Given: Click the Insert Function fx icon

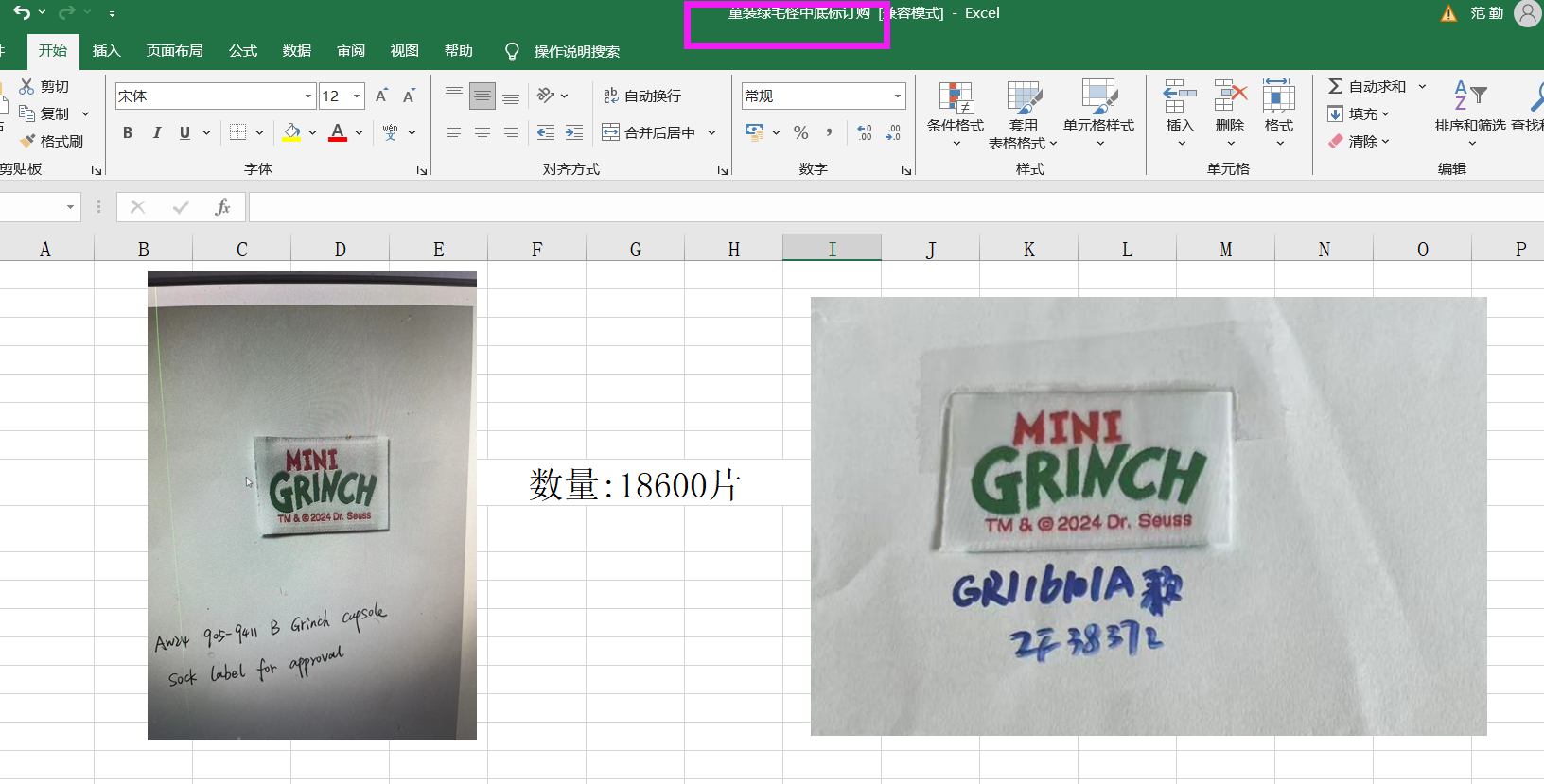Looking at the screenshot, I should coord(222,207).
